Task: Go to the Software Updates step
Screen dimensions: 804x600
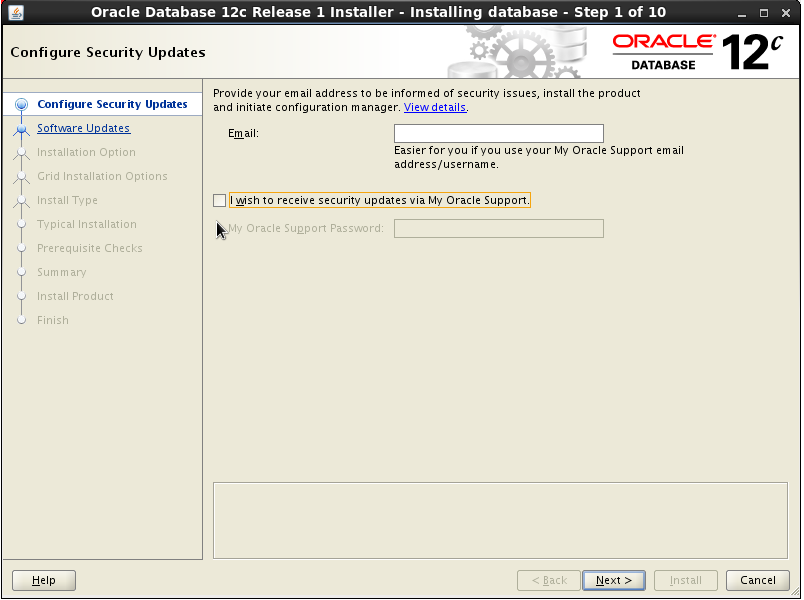Action: point(84,128)
